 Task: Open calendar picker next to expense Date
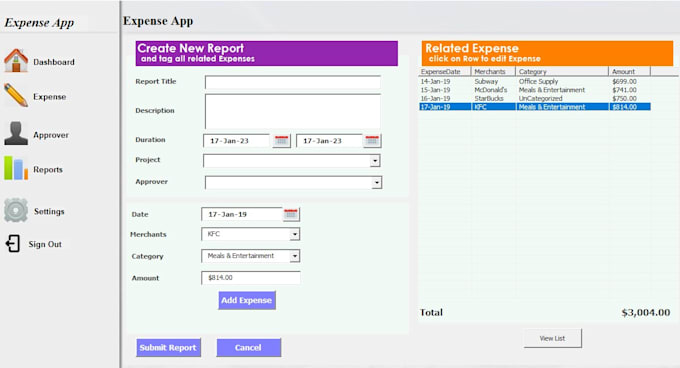tap(291, 214)
